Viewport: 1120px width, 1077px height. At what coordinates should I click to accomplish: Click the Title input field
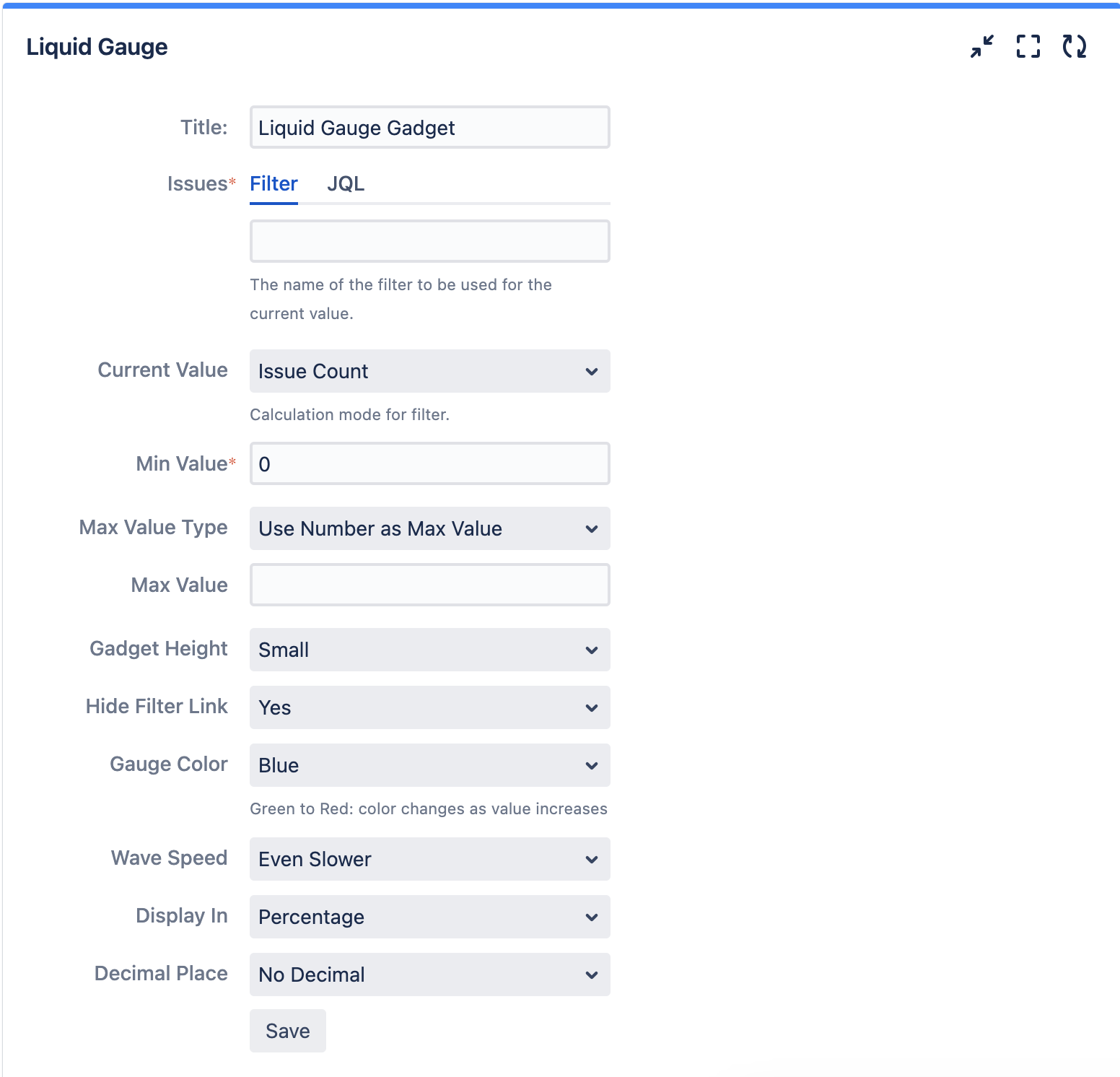point(429,128)
